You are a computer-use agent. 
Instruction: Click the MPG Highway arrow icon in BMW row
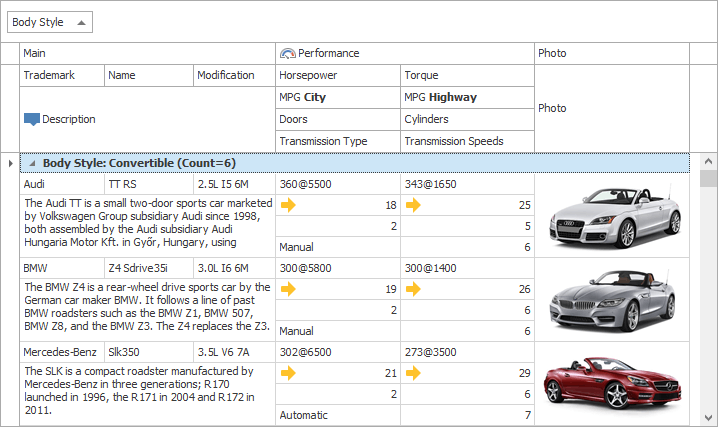pyautogui.click(x=413, y=289)
